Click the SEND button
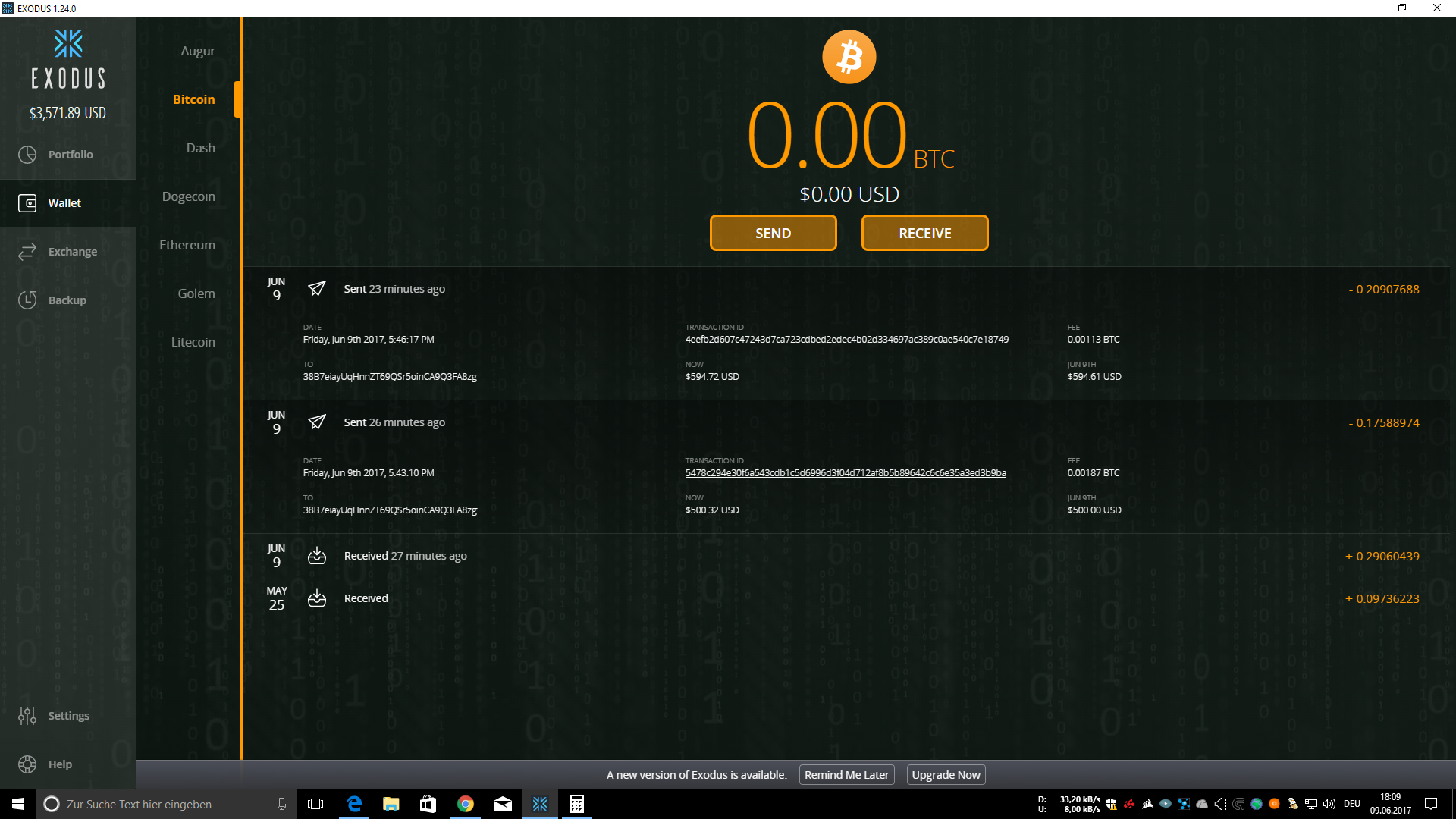This screenshot has height=819, width=1456. pos(773,233)
